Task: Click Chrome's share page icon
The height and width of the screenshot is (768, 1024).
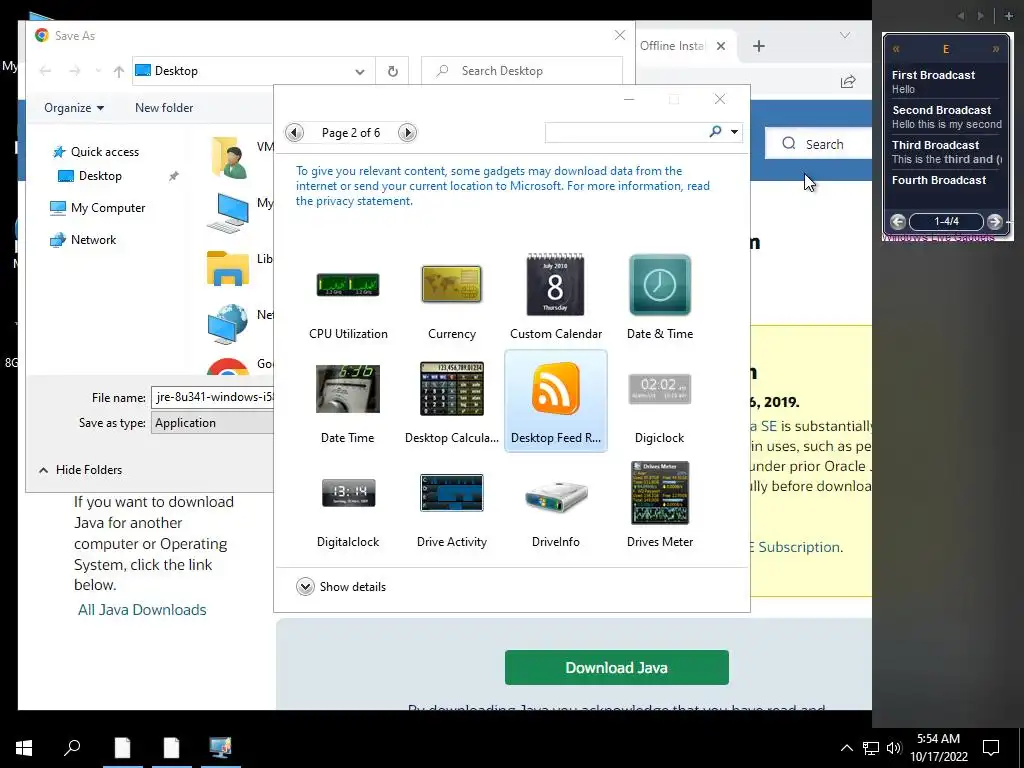Action: [848, 82]
